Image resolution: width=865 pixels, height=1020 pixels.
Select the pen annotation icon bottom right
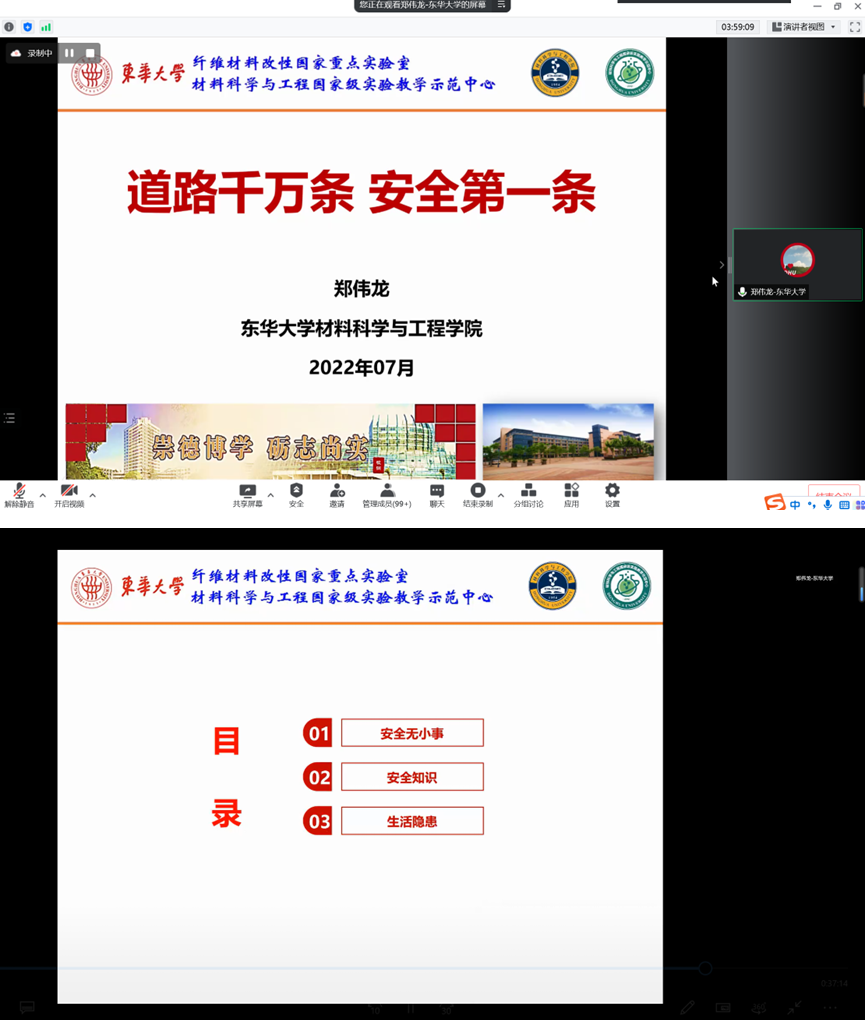(x=688, y=1008)
